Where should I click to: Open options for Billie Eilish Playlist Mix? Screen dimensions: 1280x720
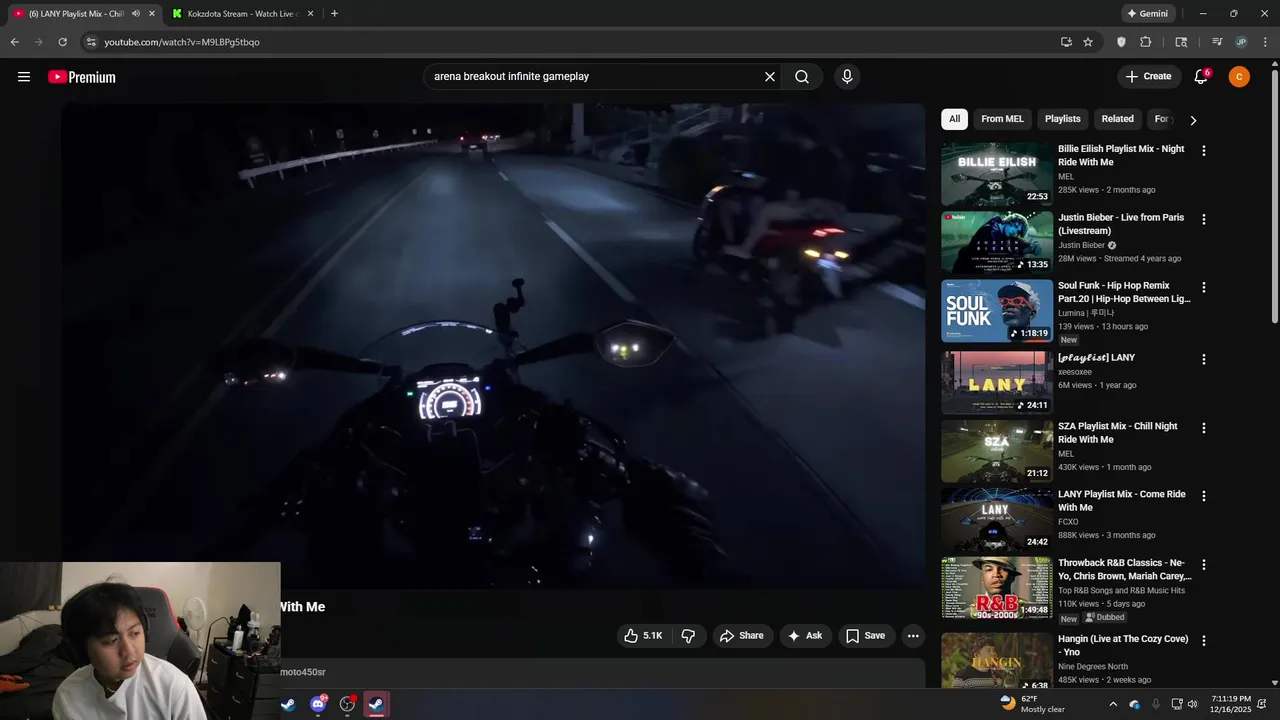pos(1204,151)
